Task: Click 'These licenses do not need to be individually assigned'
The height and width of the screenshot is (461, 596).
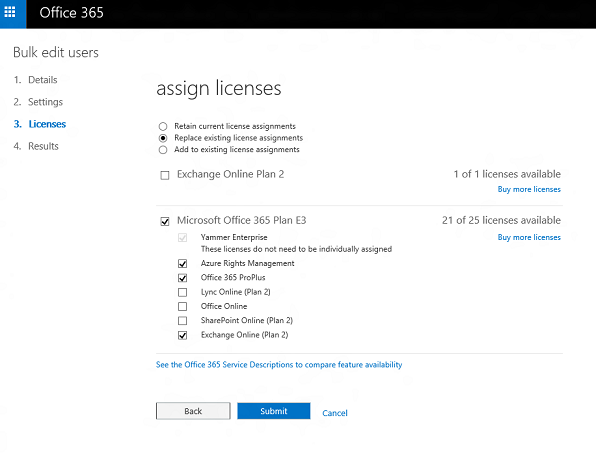Action: coord(296,249)
